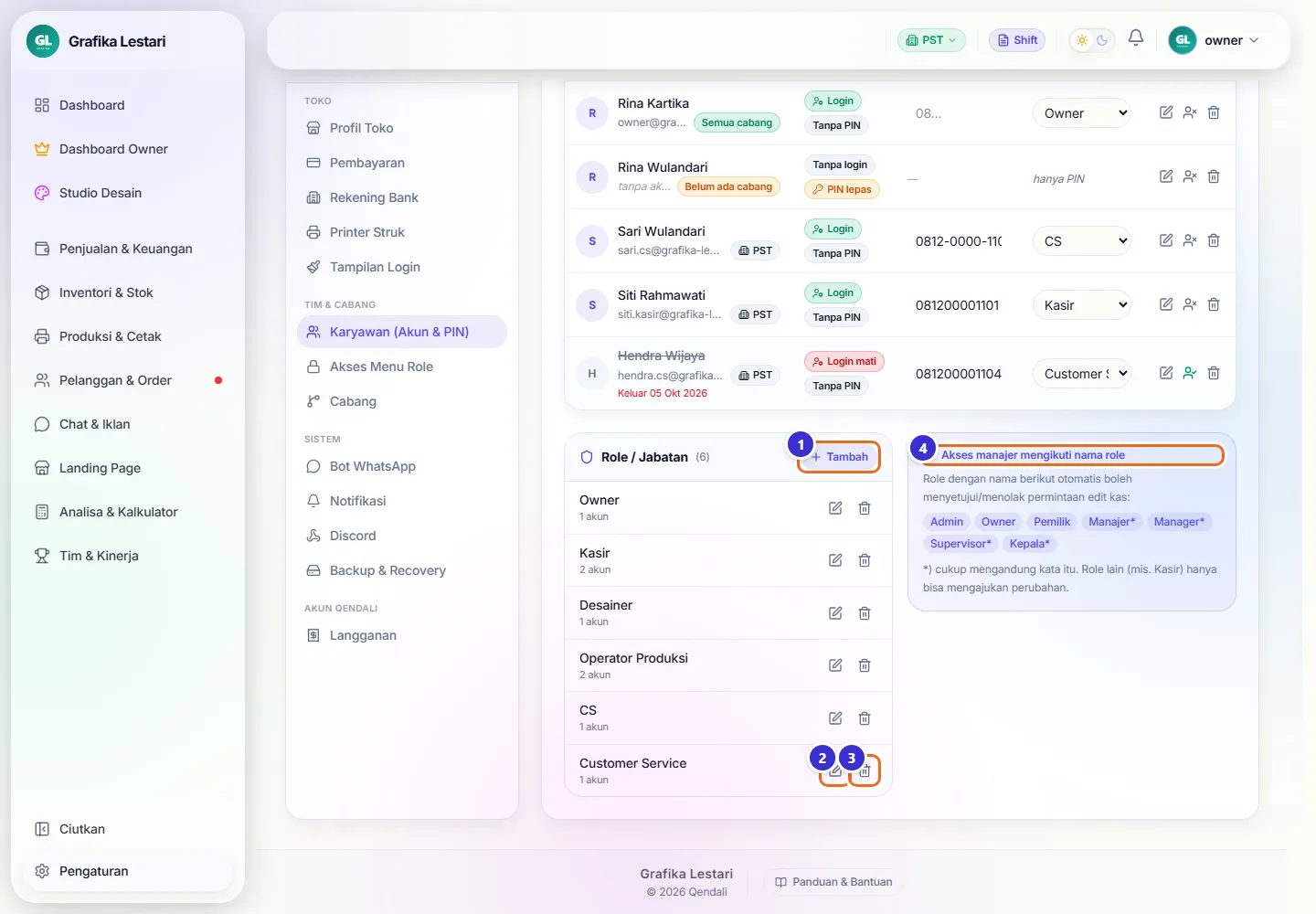Image resolution: width=1316 pixels, height=914 pixels.
Task: Open the Shift button in header
Action: (1017, 40)
